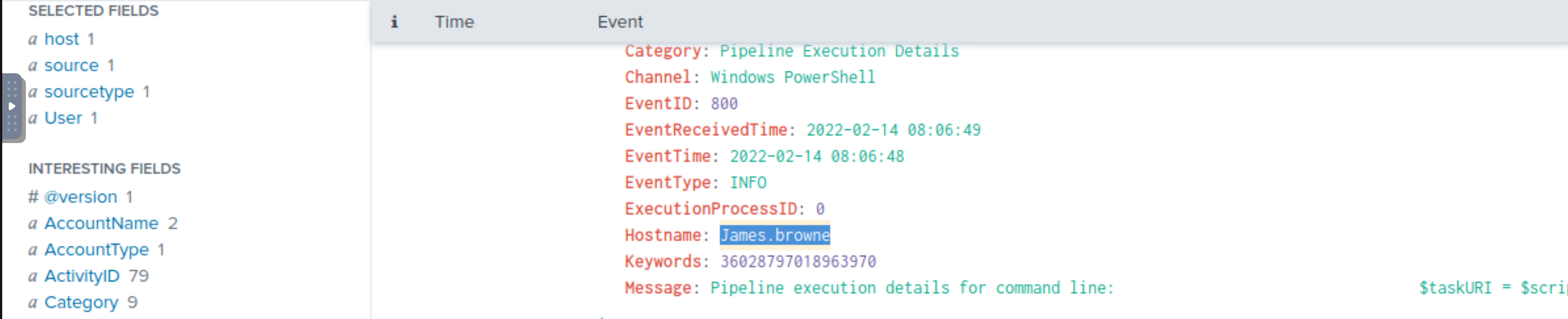The width and height of the screenshot is (1568, 319).
Task: Click EventTime value 2022-02-14 08:06:48
Action: (x=817, y=156)
